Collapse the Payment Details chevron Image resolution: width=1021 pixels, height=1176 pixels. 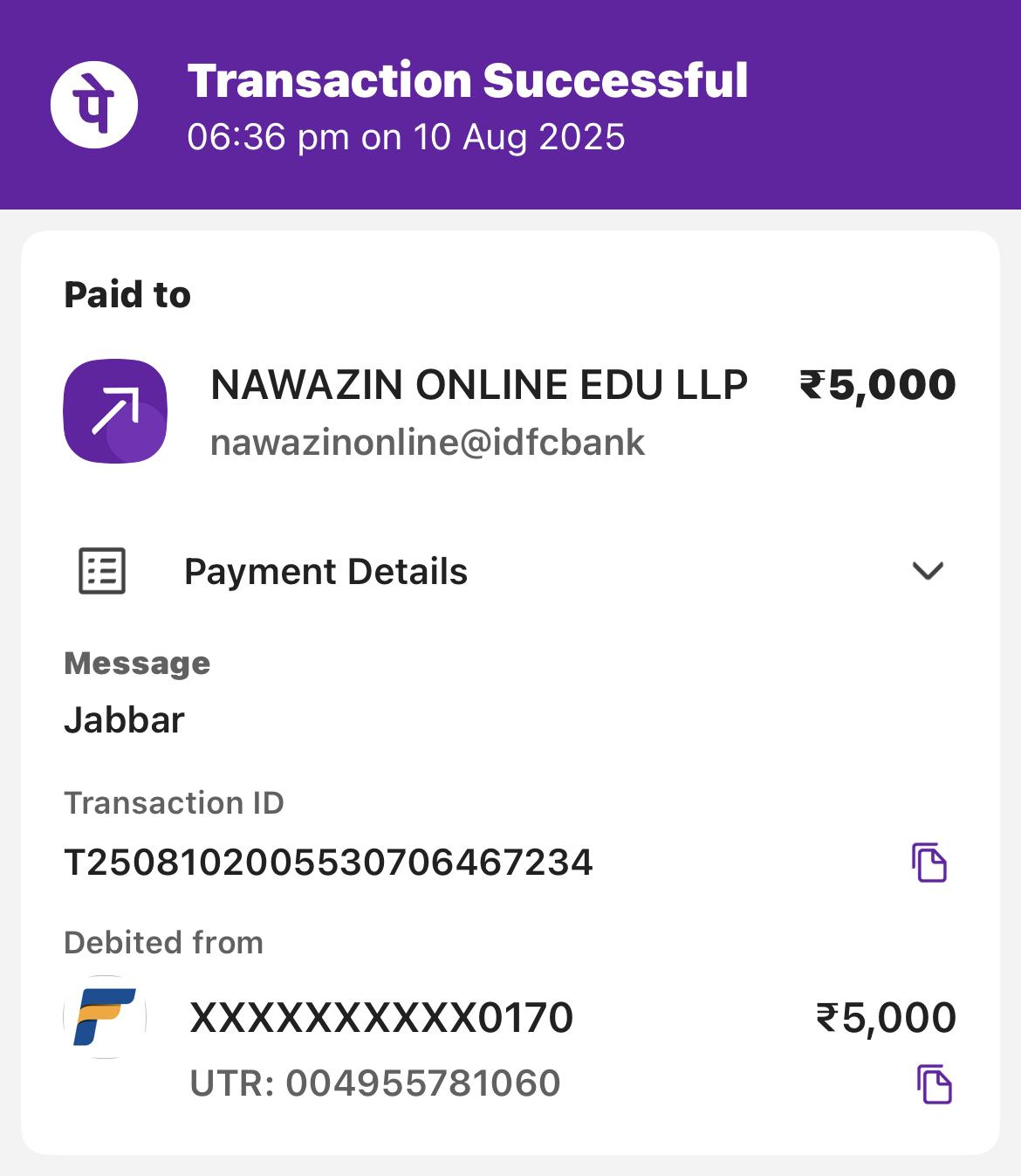928,571
